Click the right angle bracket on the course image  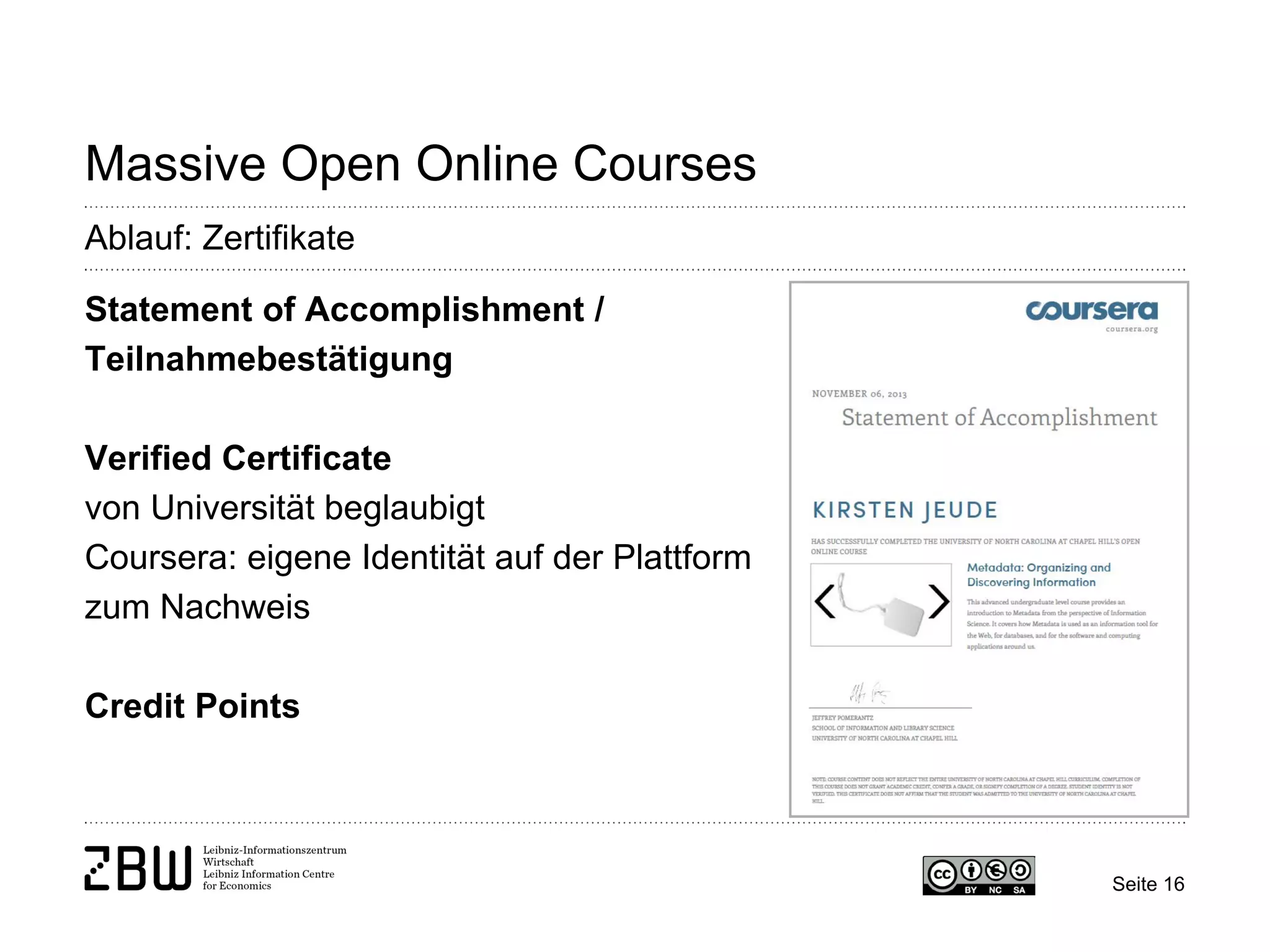(939, 601)
